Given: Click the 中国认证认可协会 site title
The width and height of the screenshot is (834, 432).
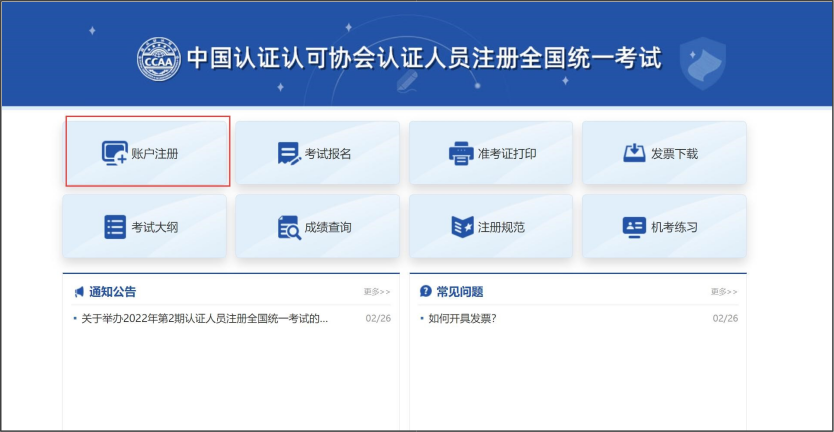Looking at the screenshot, I should click(x=424, y=59).
